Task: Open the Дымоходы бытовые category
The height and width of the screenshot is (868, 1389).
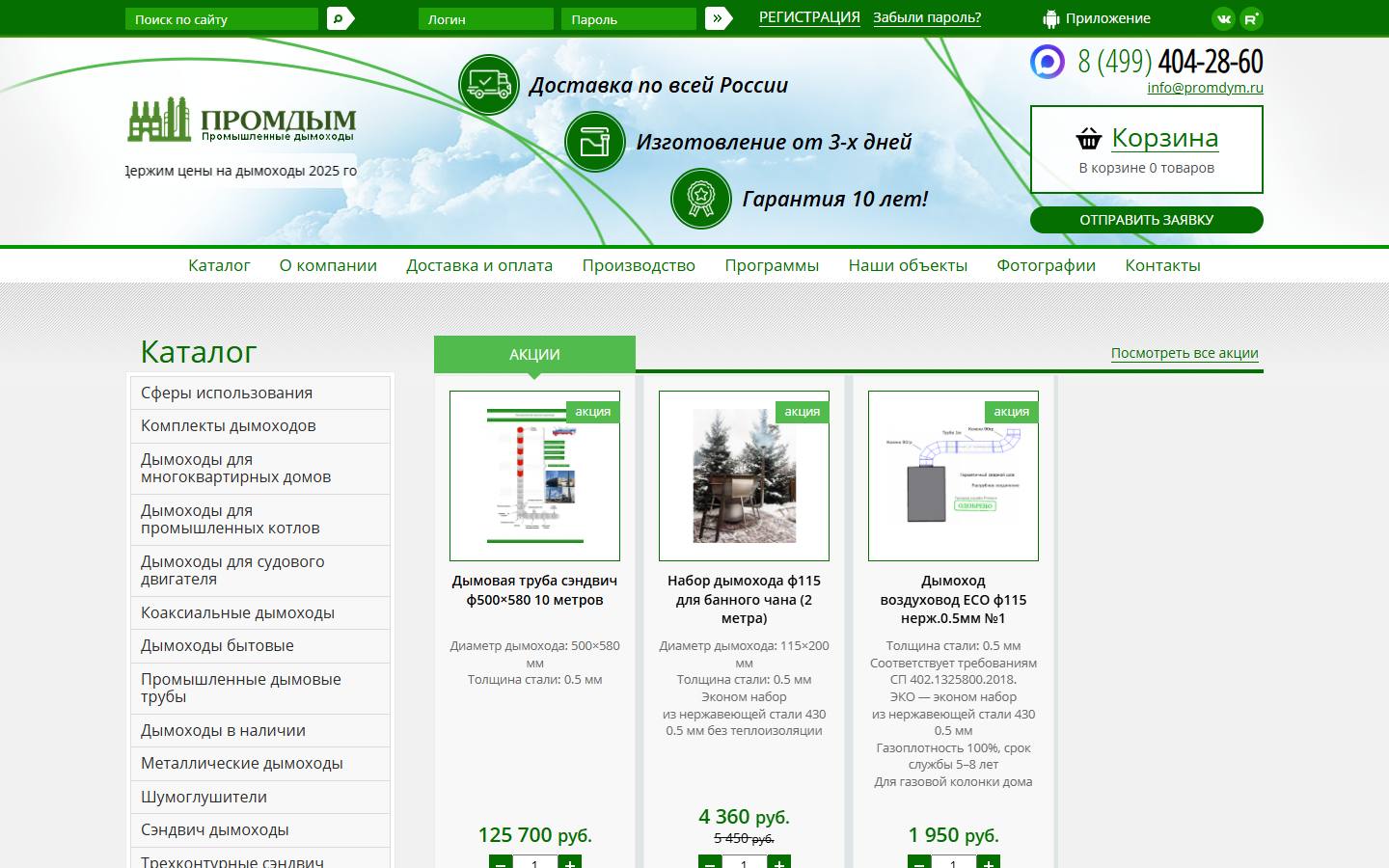Action: tap(260, 645)
